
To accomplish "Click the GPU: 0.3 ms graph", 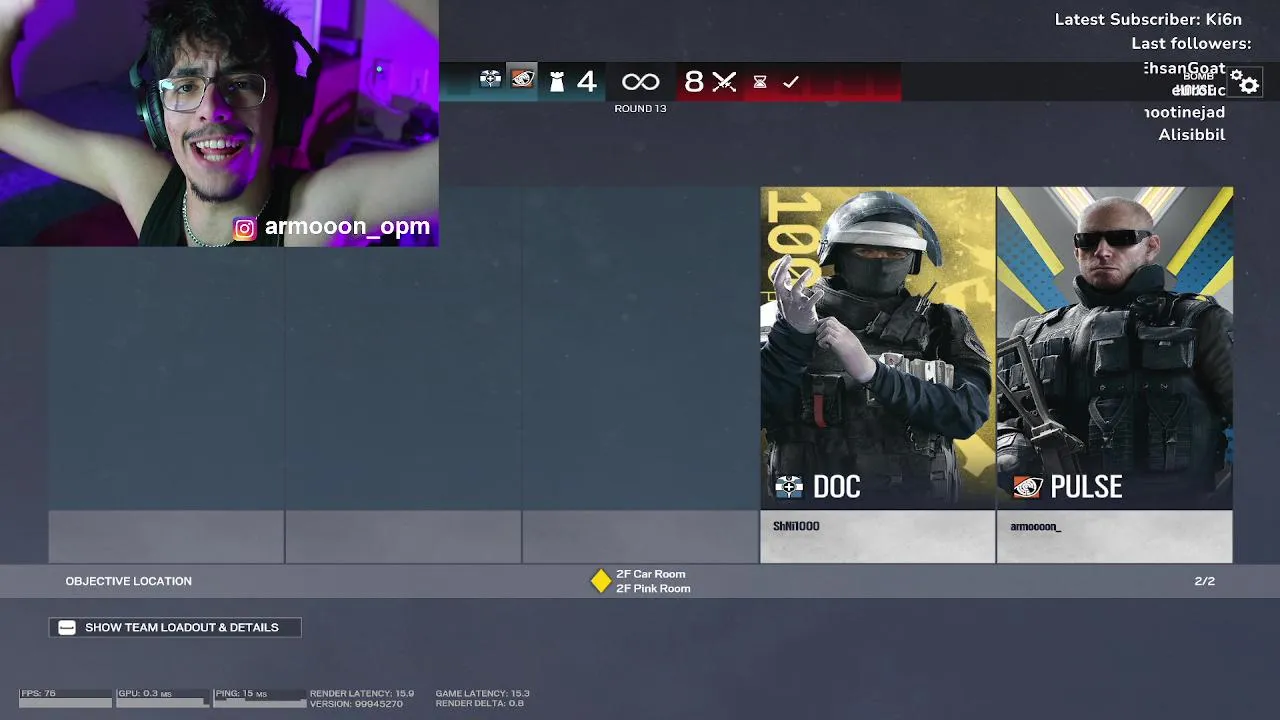I will (162, 697).
